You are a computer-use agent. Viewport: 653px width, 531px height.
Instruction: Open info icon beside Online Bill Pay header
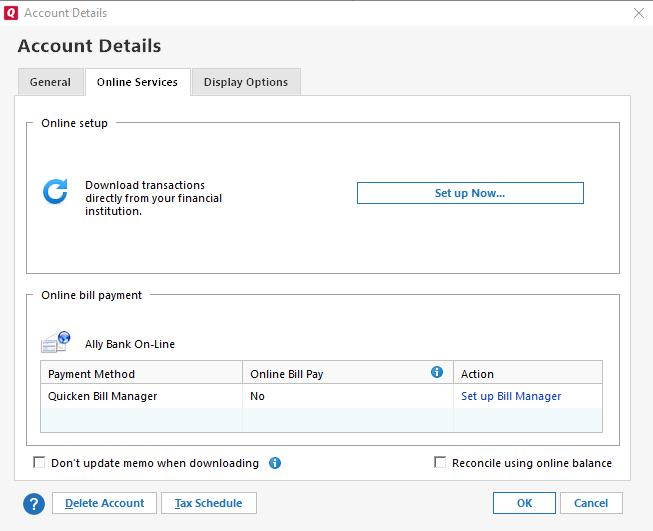tap(437, 372)
